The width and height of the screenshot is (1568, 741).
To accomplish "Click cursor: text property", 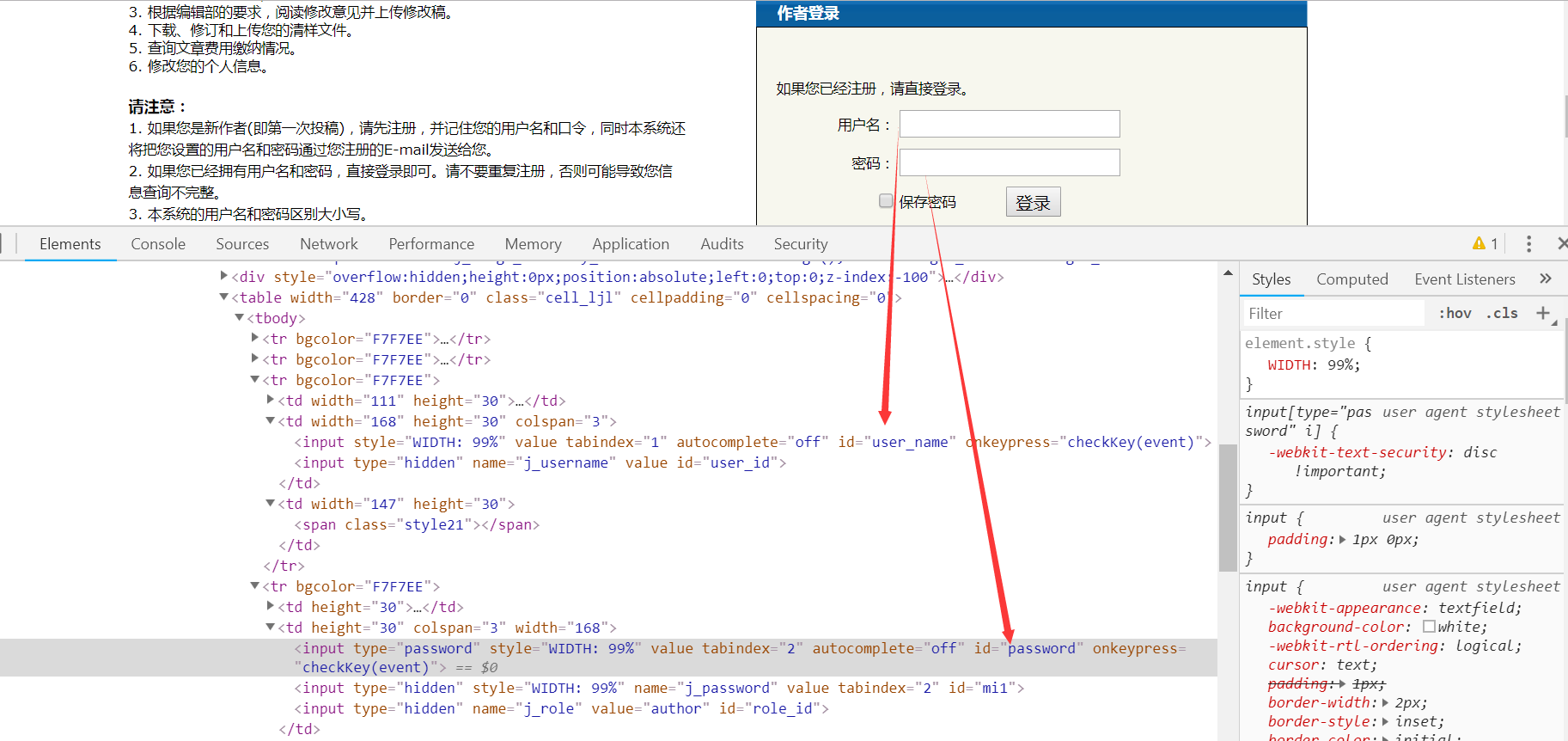I will 1322,664.
